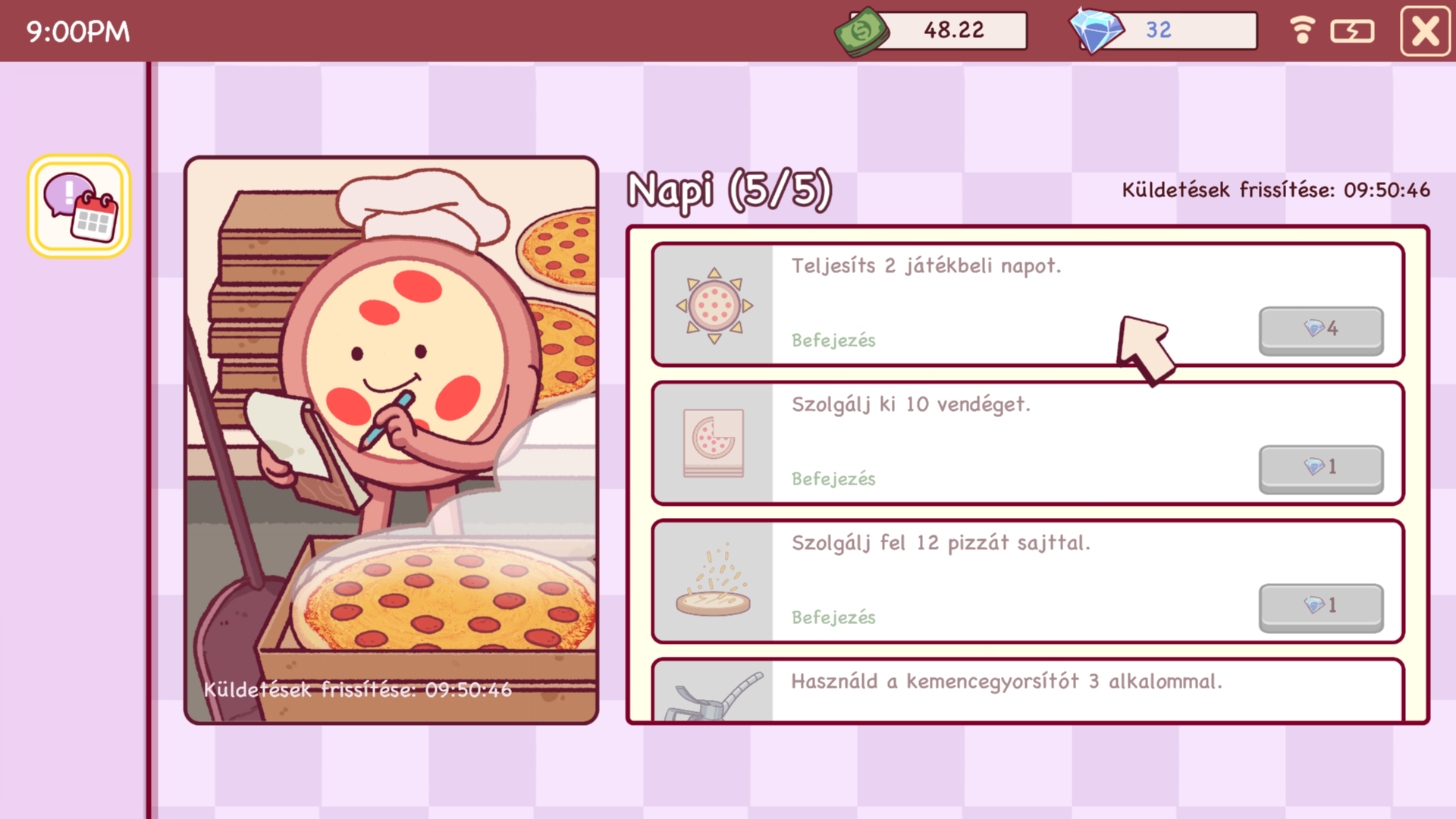Claim the 4 diamond reward button

point(1321,331)
